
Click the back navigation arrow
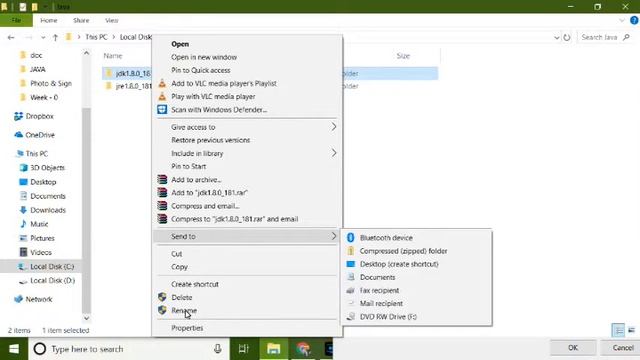click(x=11, y=37)
